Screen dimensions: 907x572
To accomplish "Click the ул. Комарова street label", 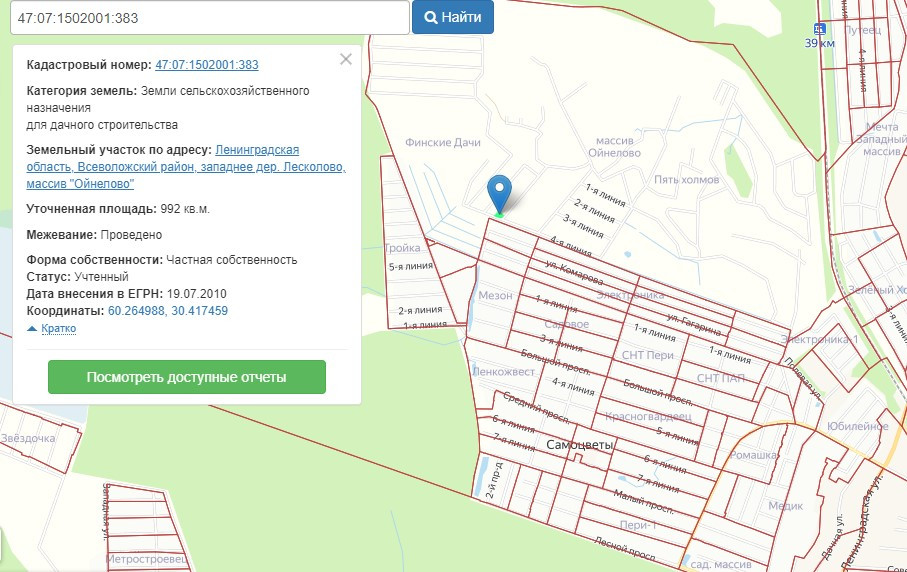I will point(574,271).
